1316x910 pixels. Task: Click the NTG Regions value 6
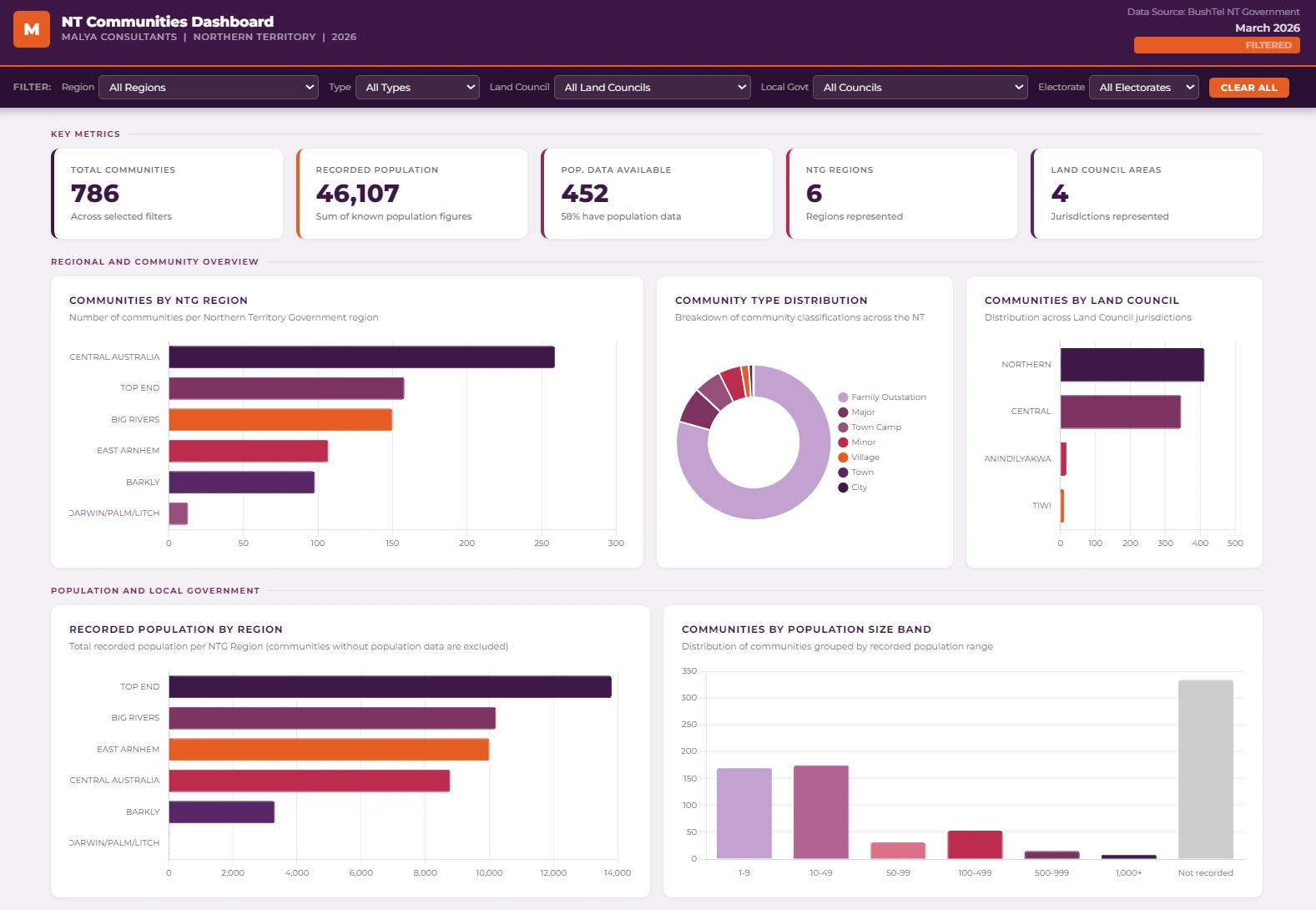click(814, 194)
